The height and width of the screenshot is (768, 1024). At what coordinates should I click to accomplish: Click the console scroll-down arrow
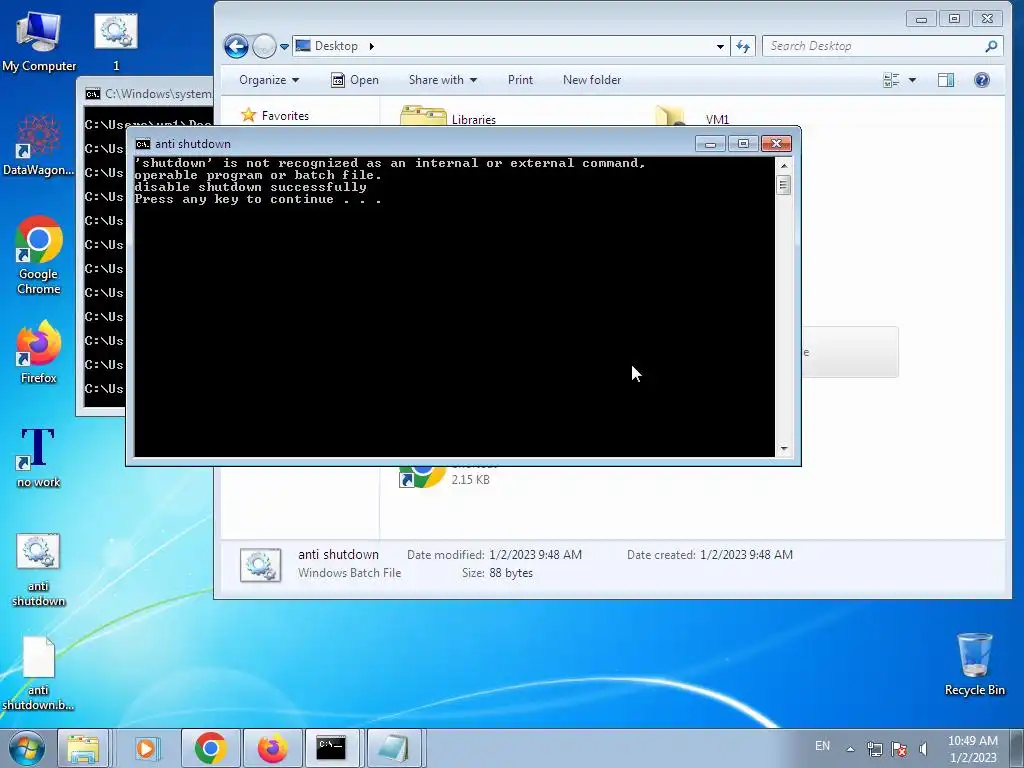[784, 449]
